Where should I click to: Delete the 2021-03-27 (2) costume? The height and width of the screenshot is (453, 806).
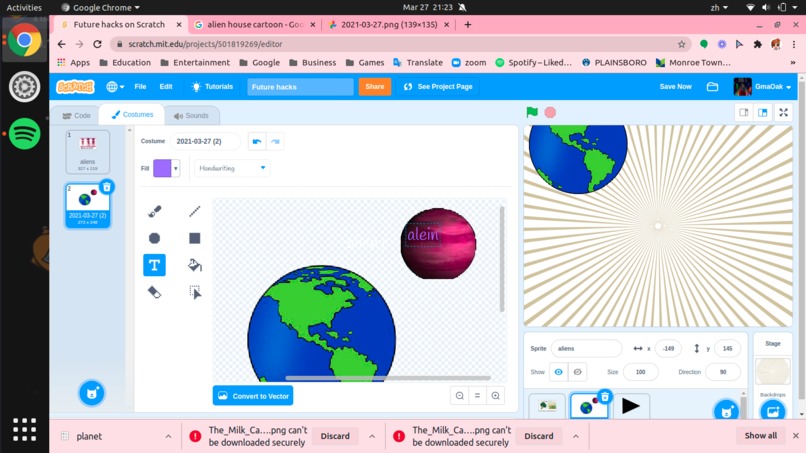point(106,187)
